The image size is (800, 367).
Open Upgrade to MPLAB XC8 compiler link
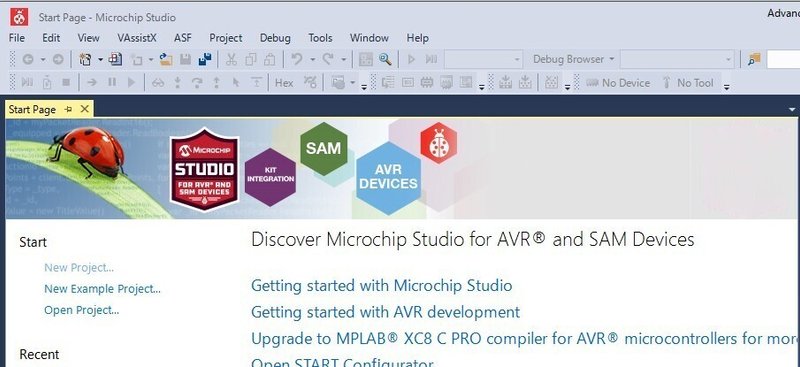525,338
